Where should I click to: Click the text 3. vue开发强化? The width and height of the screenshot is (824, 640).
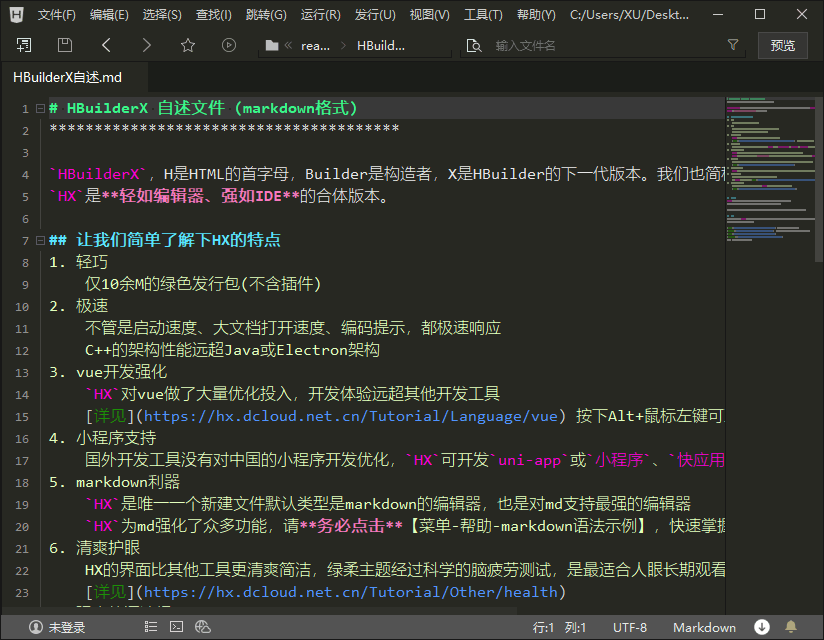108,372
